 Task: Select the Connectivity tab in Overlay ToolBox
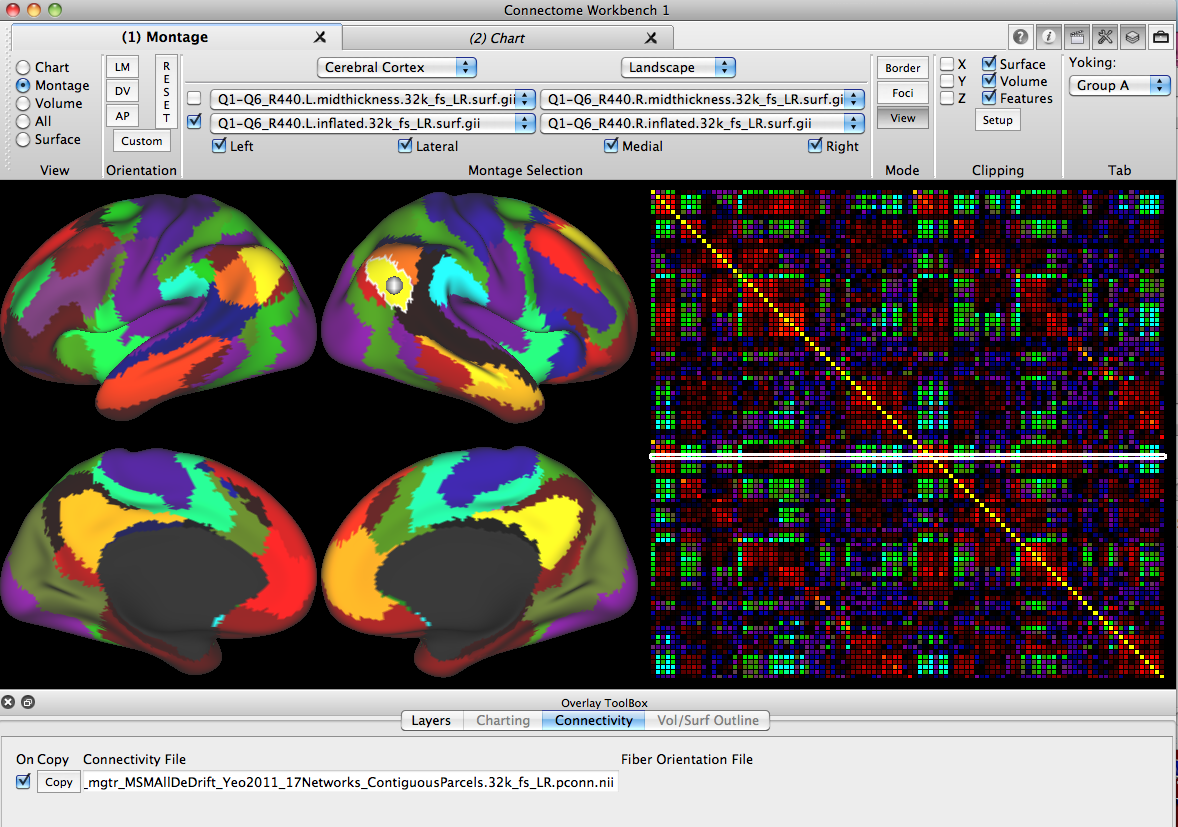[594, 720]
